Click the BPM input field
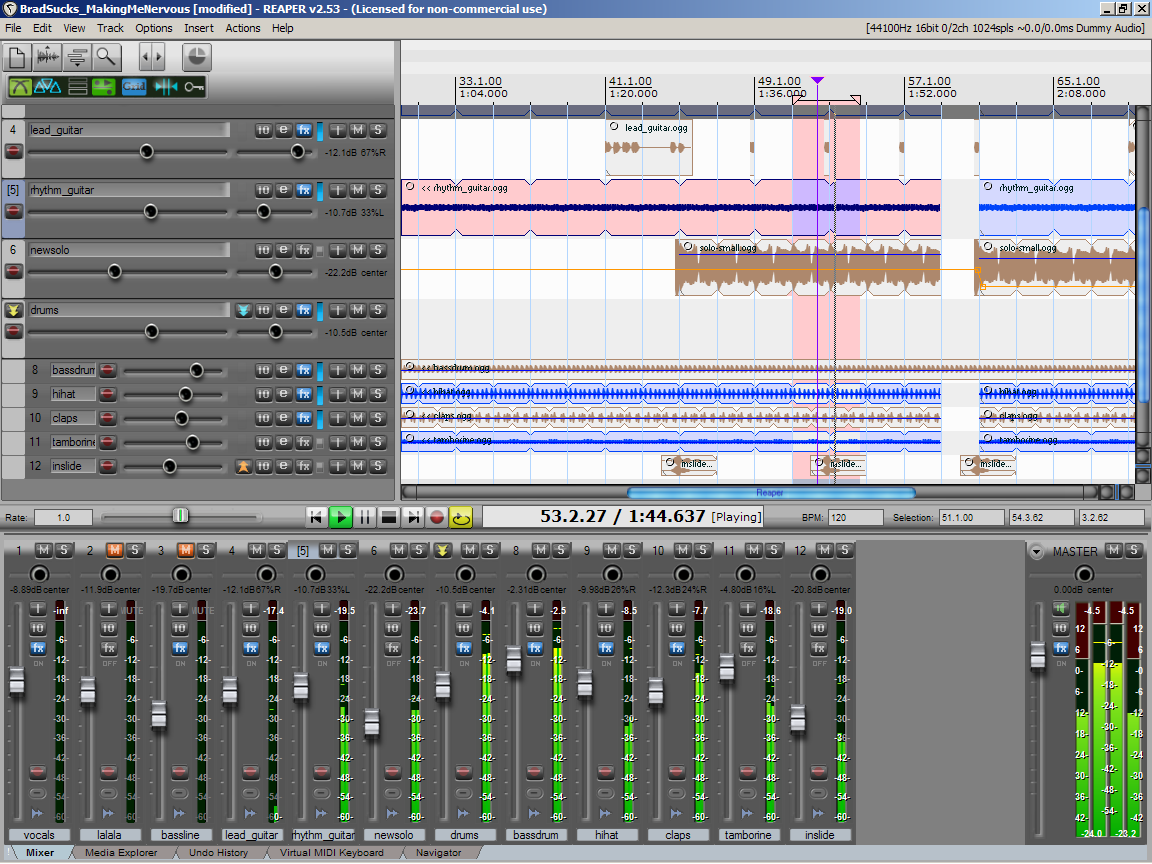 (855, 517)
